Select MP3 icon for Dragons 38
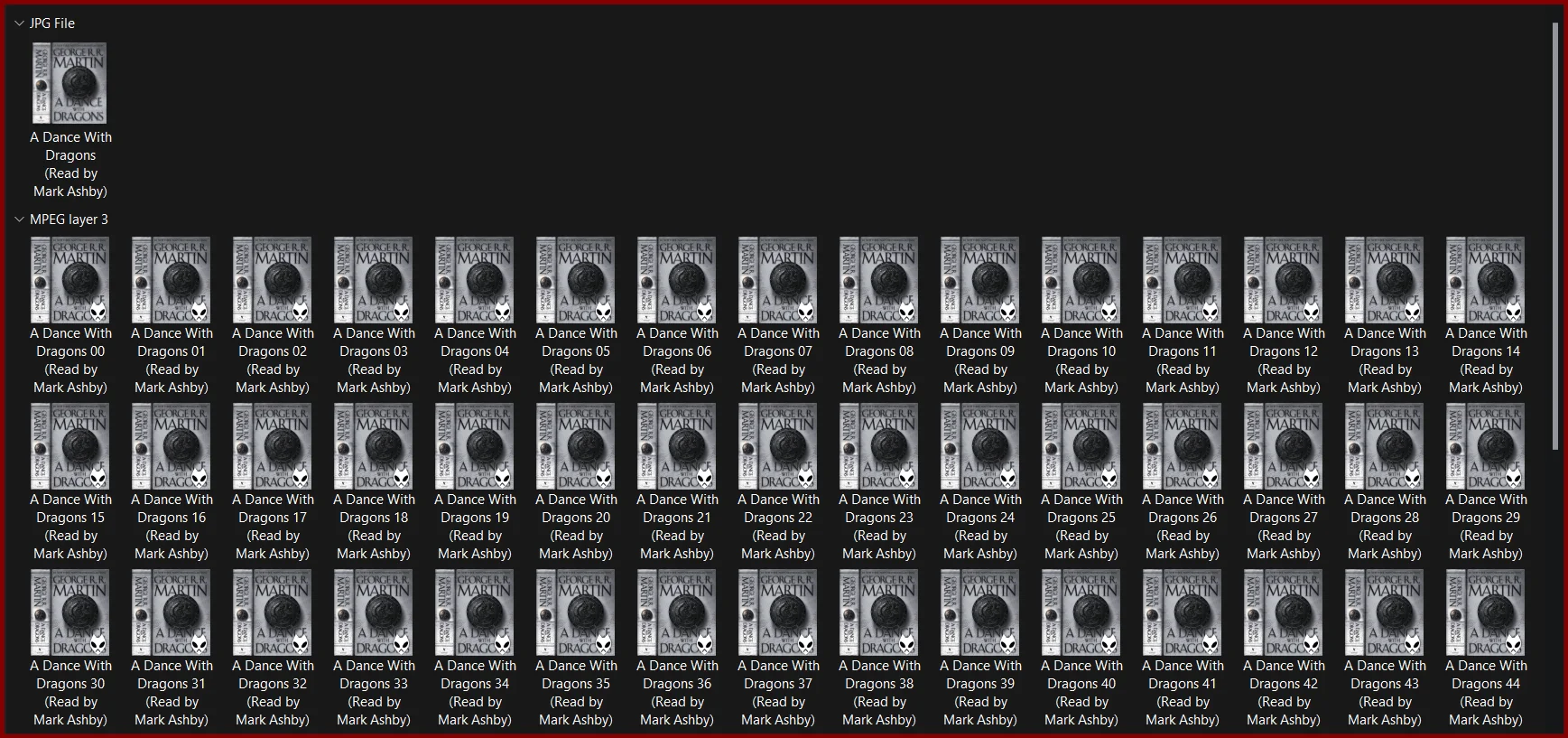 879,612
